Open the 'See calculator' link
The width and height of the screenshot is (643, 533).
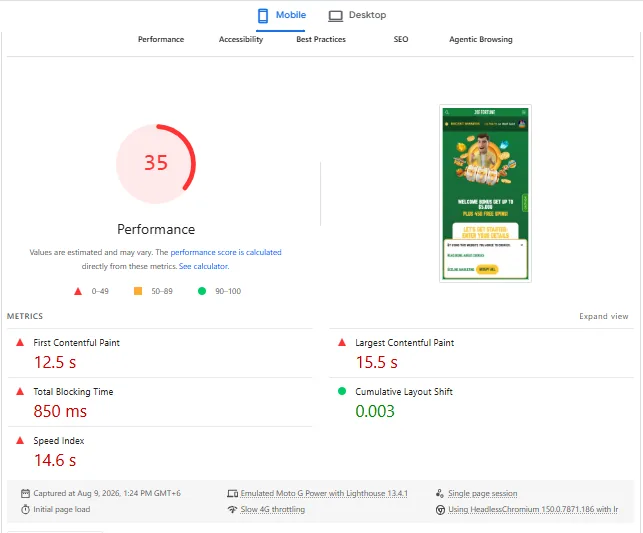203,266
